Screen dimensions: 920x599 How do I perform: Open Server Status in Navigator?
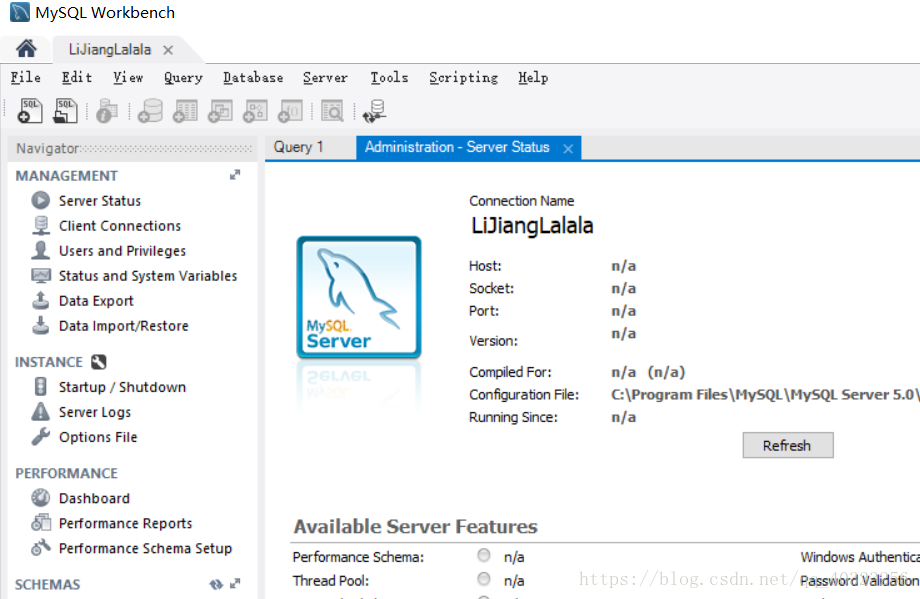click(x=100, y=201)
